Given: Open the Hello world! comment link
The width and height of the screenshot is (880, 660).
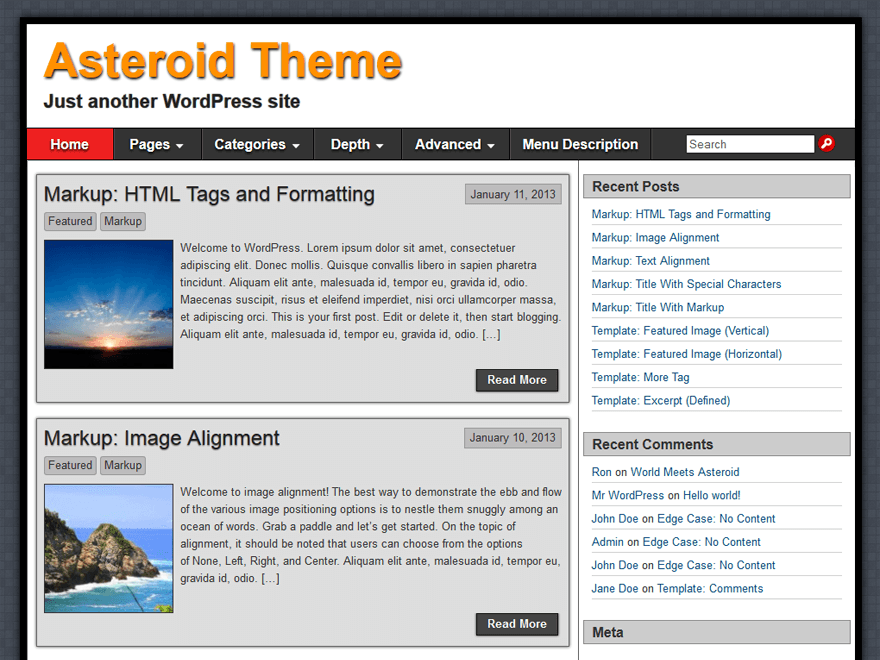Looking at the screenshot, I should (711, 496).
